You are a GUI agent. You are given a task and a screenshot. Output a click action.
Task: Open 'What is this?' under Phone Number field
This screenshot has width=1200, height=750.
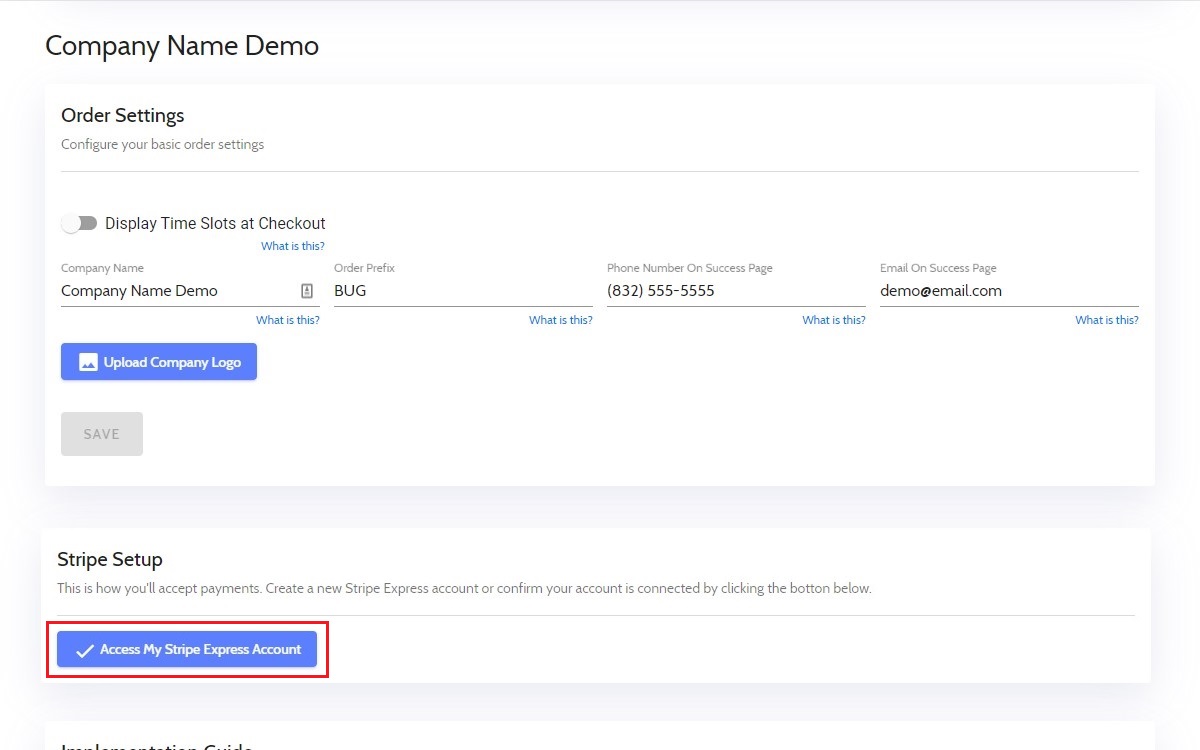coord(834,320)
